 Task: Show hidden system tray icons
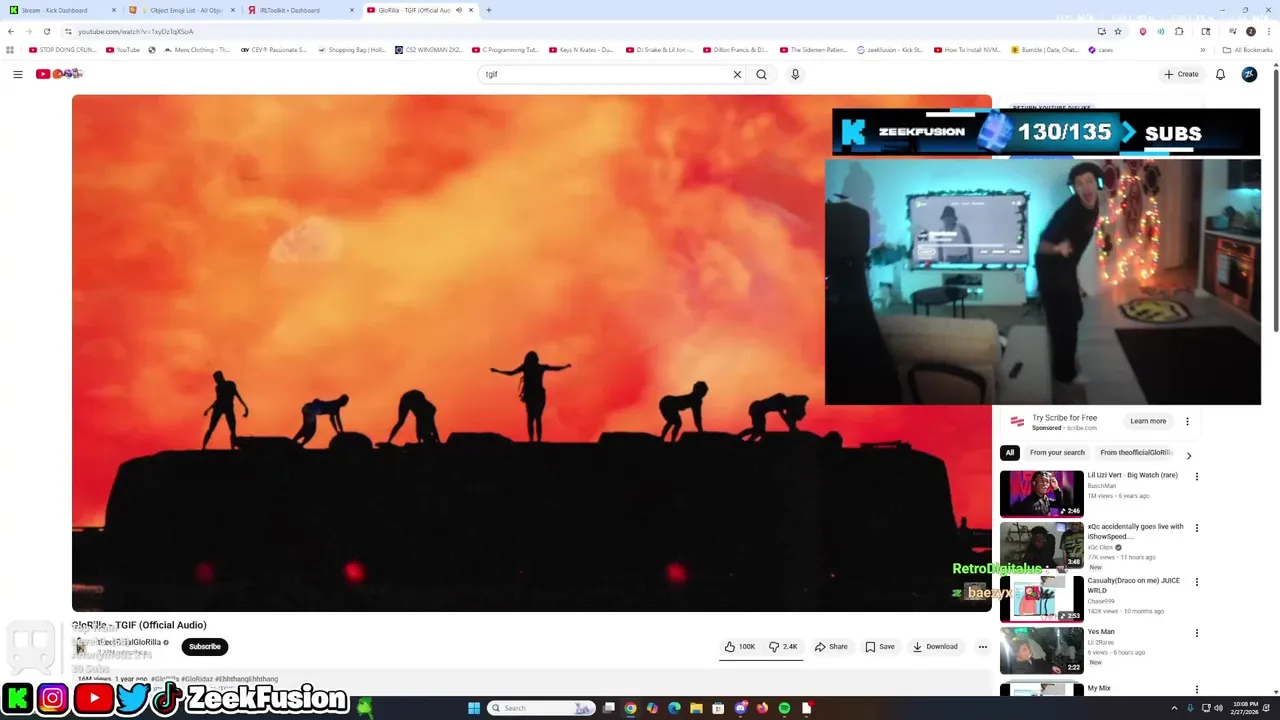click(1175, 708)
